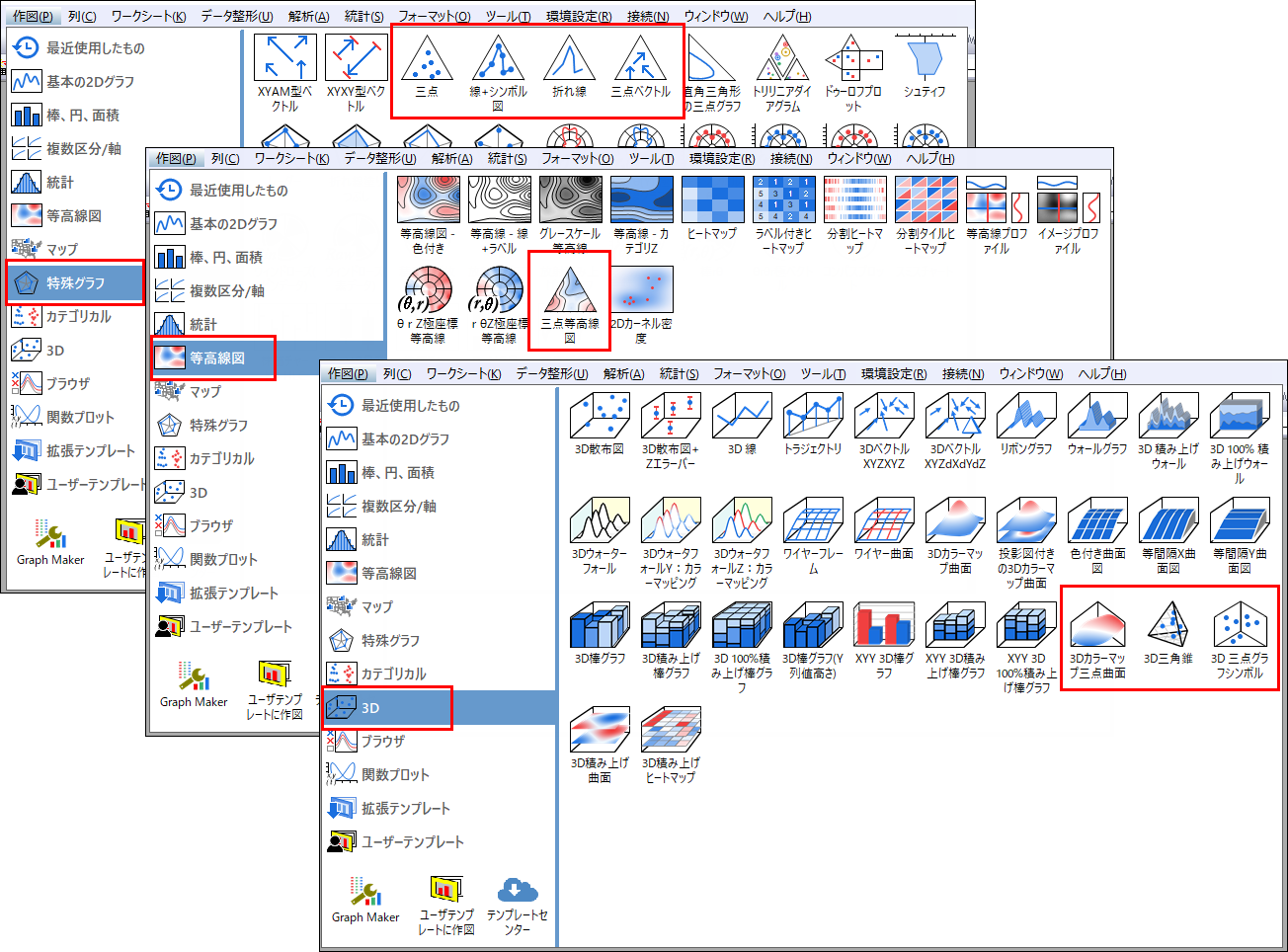Open ヘルプ(H) menu in the front window

click(x=1102, y=373)
